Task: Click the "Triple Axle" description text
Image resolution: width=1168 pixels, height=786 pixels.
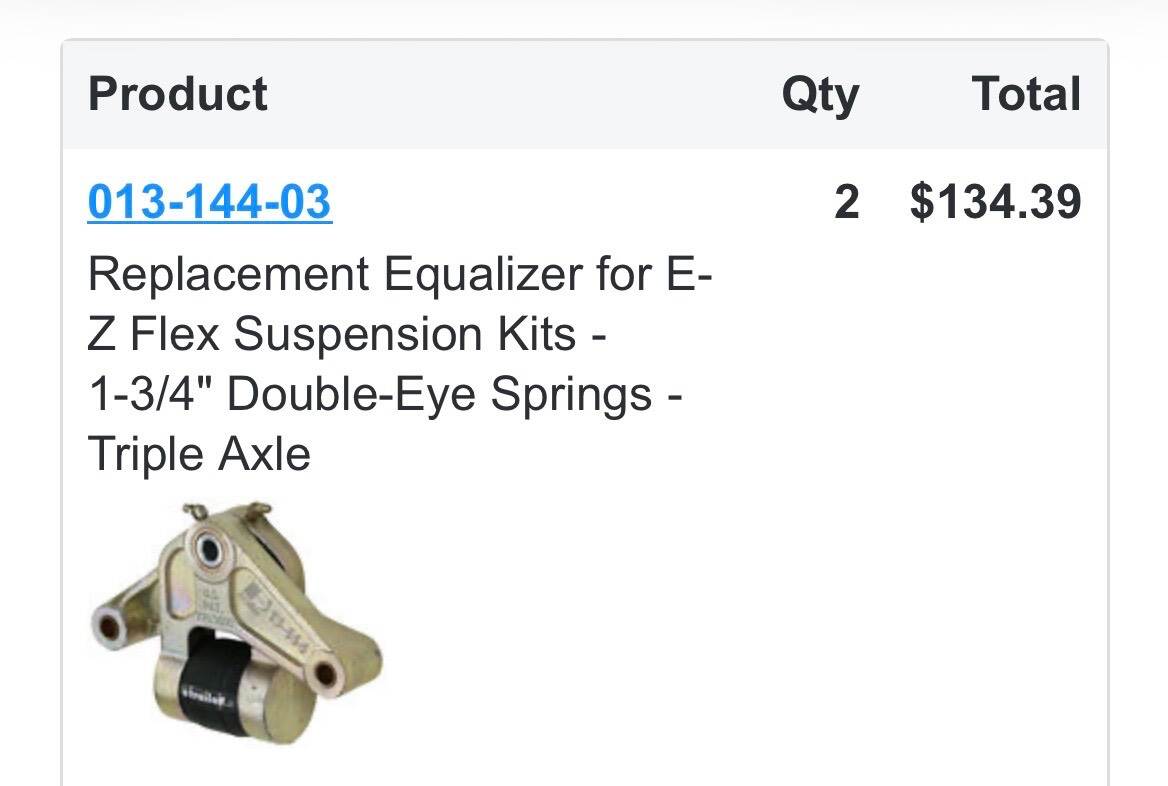Action: click(x=199, y=454)
